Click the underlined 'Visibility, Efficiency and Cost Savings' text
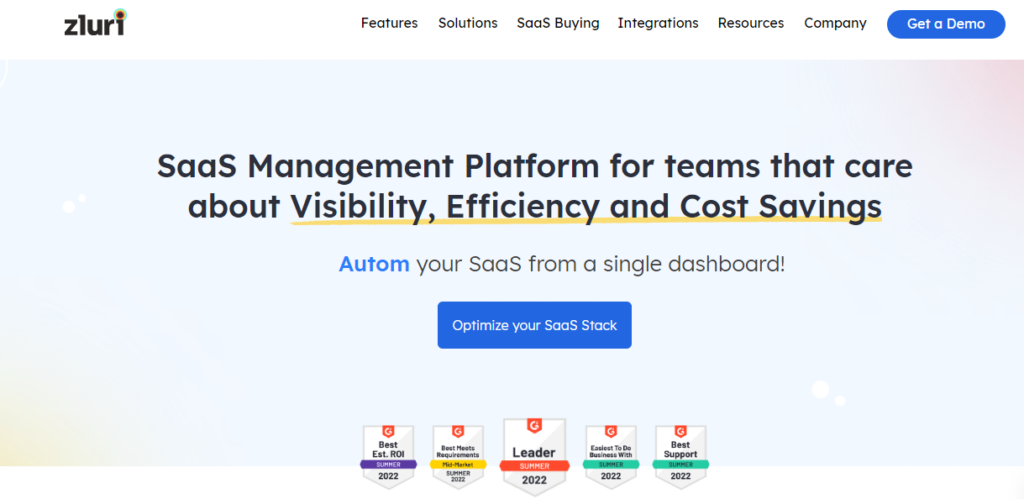 586,206
